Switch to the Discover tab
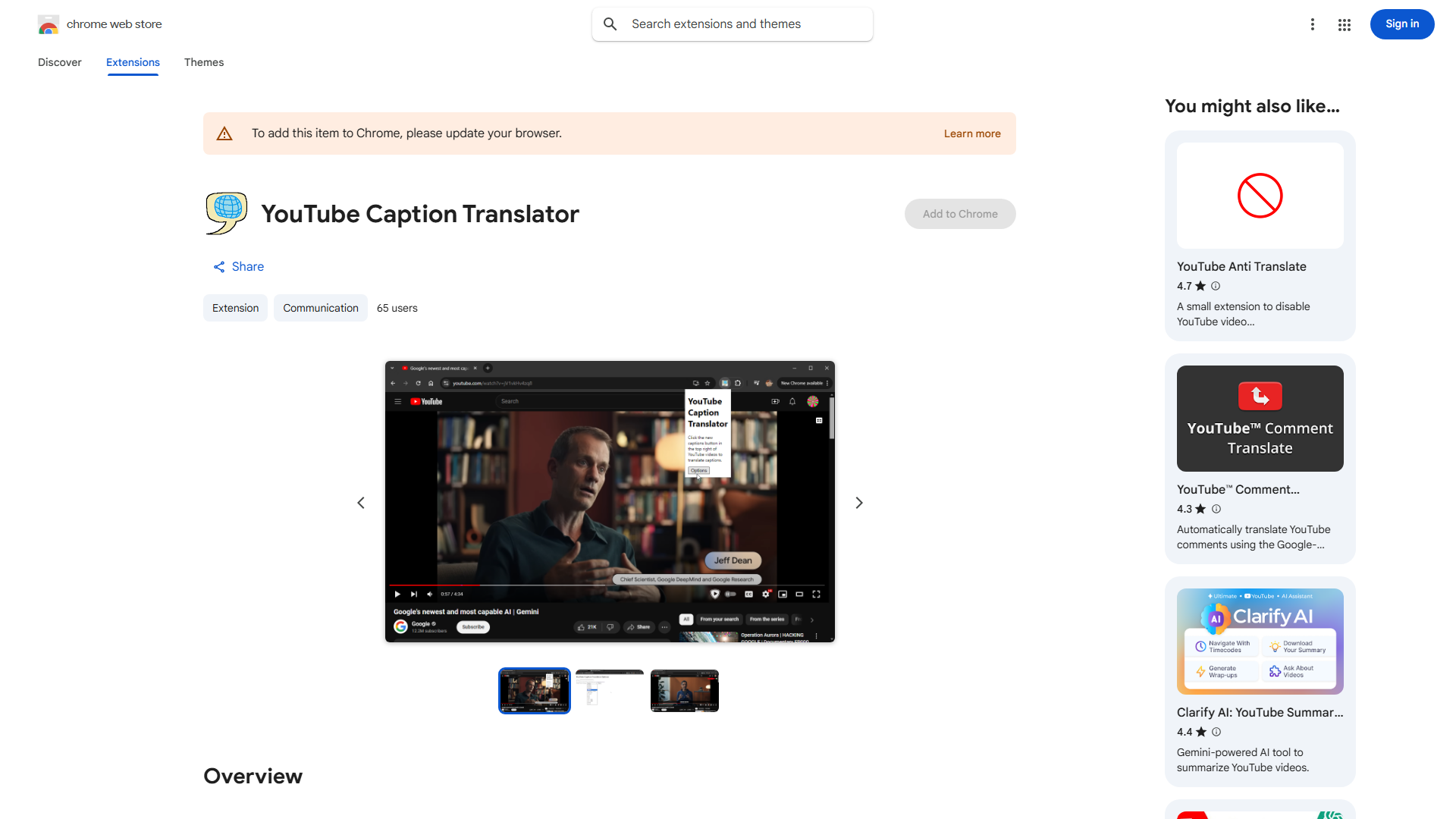 click(59, 62)
